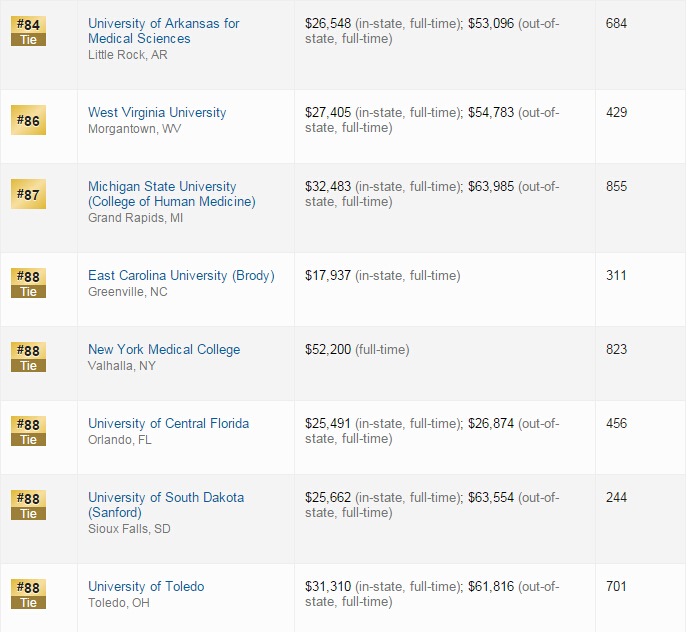Image resolution: width=686 pixels, height=632 pixels.
Task: Click Michigan State's enrollment figure 855
Action: (x=616, y=186)
